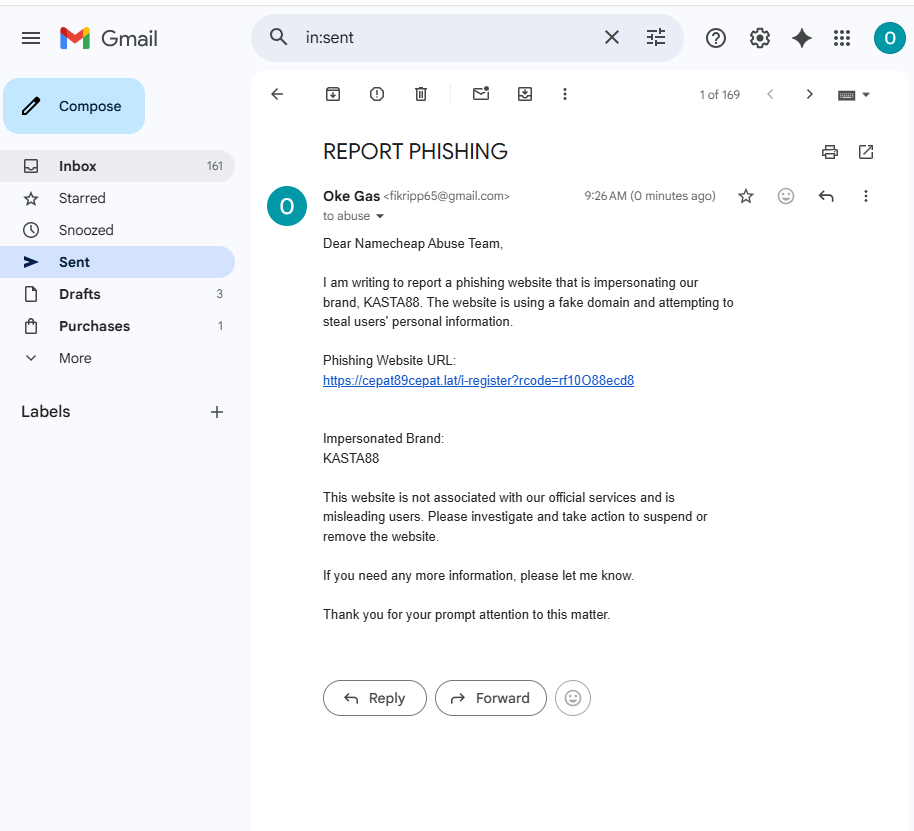The width and height of the screenshot is (914, 831).
Task: Delete the email with the trash icon
Action: (421, 94)
